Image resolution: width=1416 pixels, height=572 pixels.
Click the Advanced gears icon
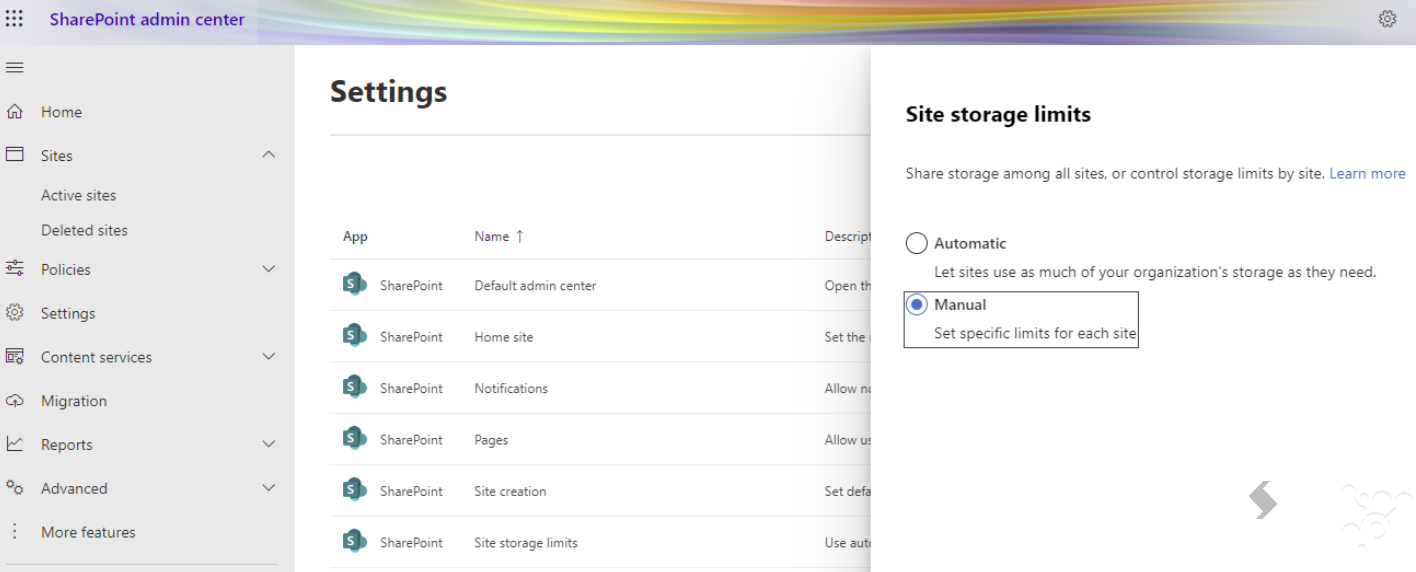click(14, 488)
